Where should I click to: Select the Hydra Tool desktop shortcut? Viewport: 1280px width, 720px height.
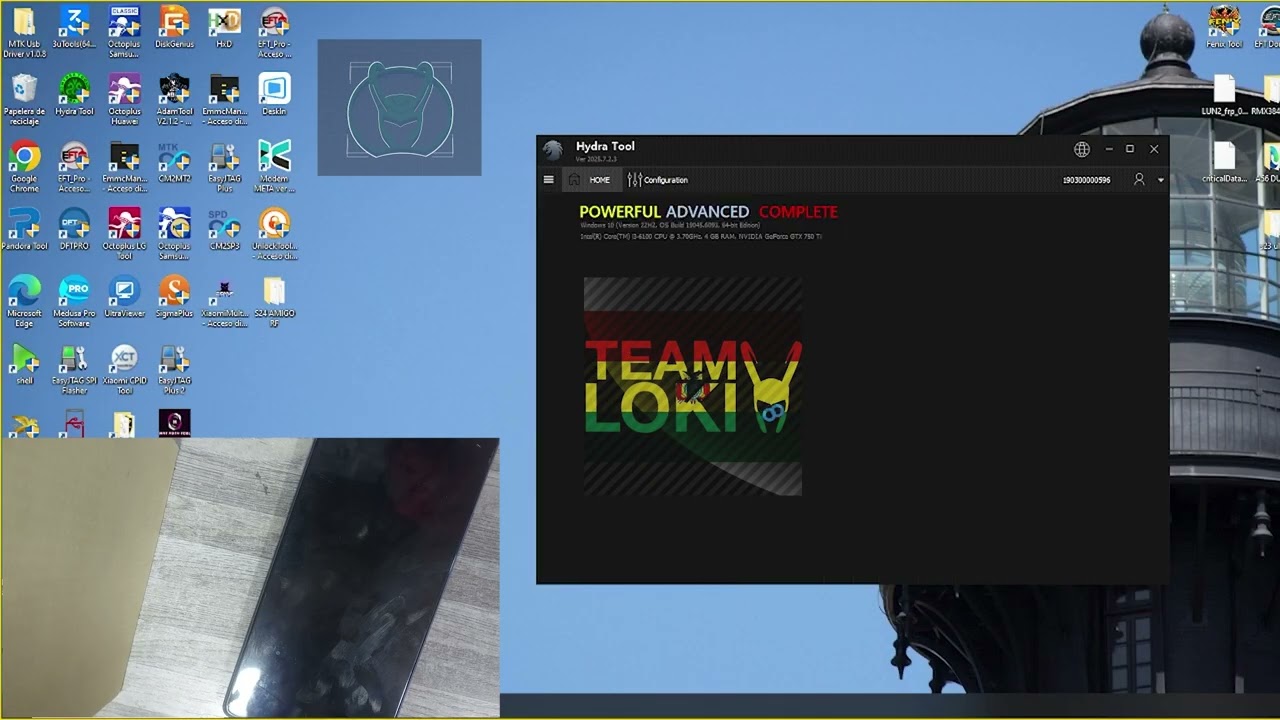[74, 95]
